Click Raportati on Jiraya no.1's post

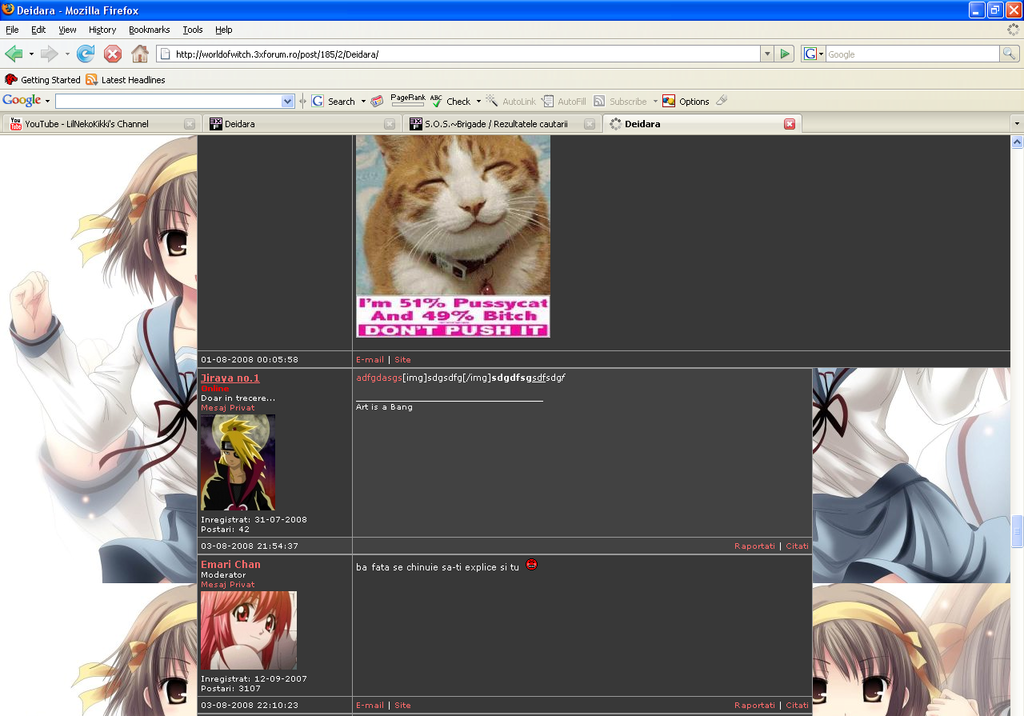(754, 546)
